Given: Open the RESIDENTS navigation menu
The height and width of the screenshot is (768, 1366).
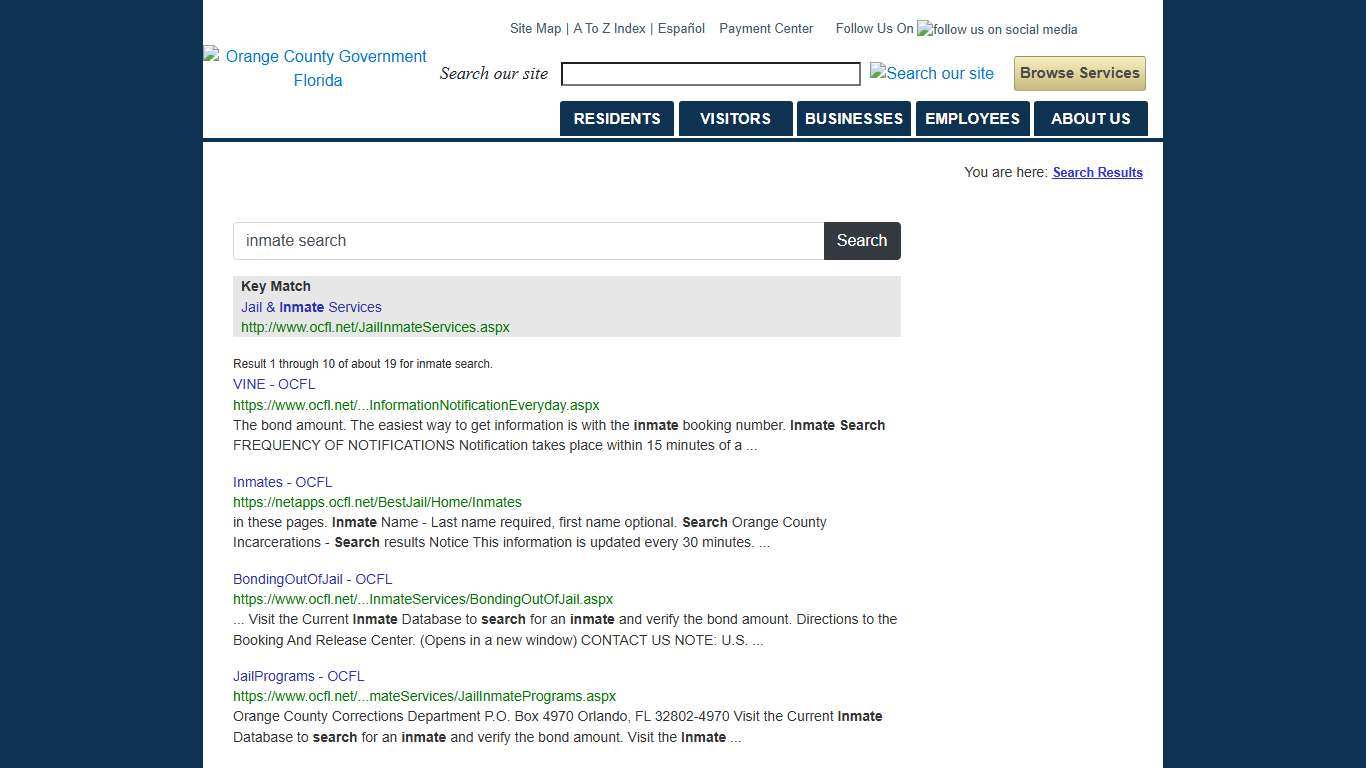Looking at the screenshot, I should (616, 118).
